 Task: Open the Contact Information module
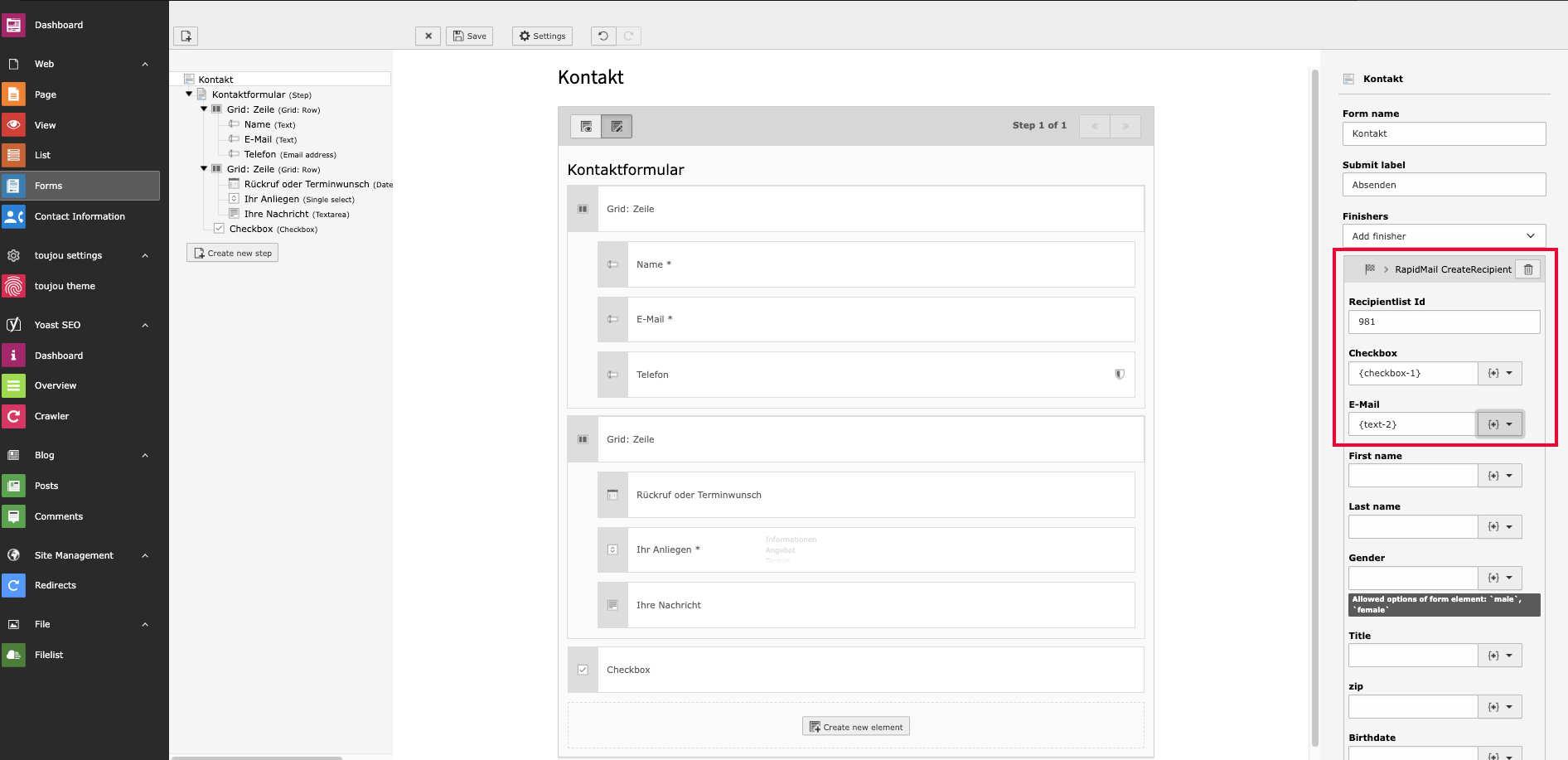pyautogui.click(x=80, y=216)
